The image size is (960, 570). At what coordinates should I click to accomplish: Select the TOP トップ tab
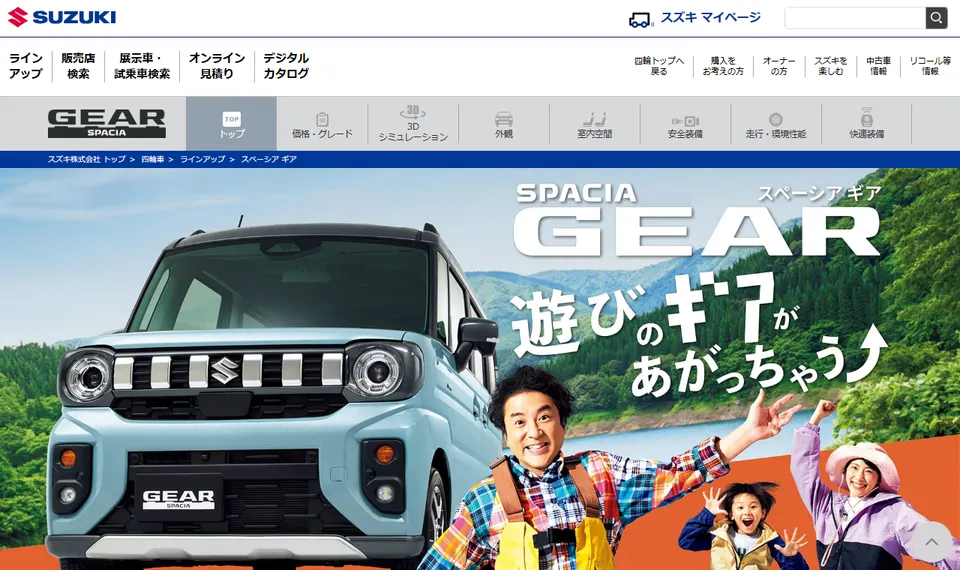pos(231,124)
